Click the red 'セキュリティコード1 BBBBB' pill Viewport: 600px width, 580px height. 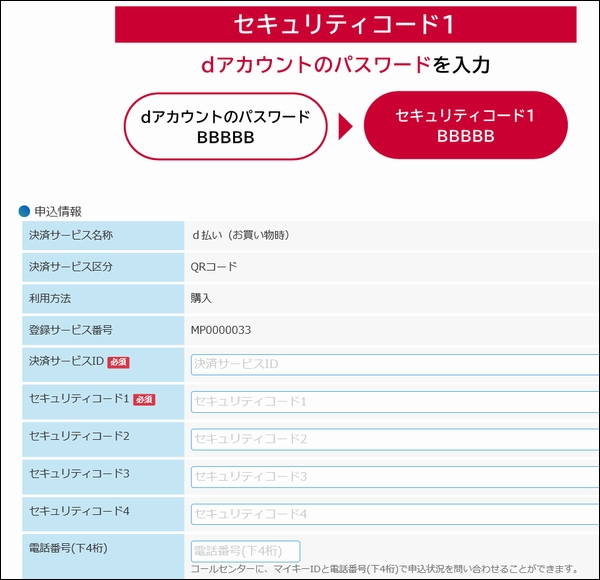tap(466, 125)
